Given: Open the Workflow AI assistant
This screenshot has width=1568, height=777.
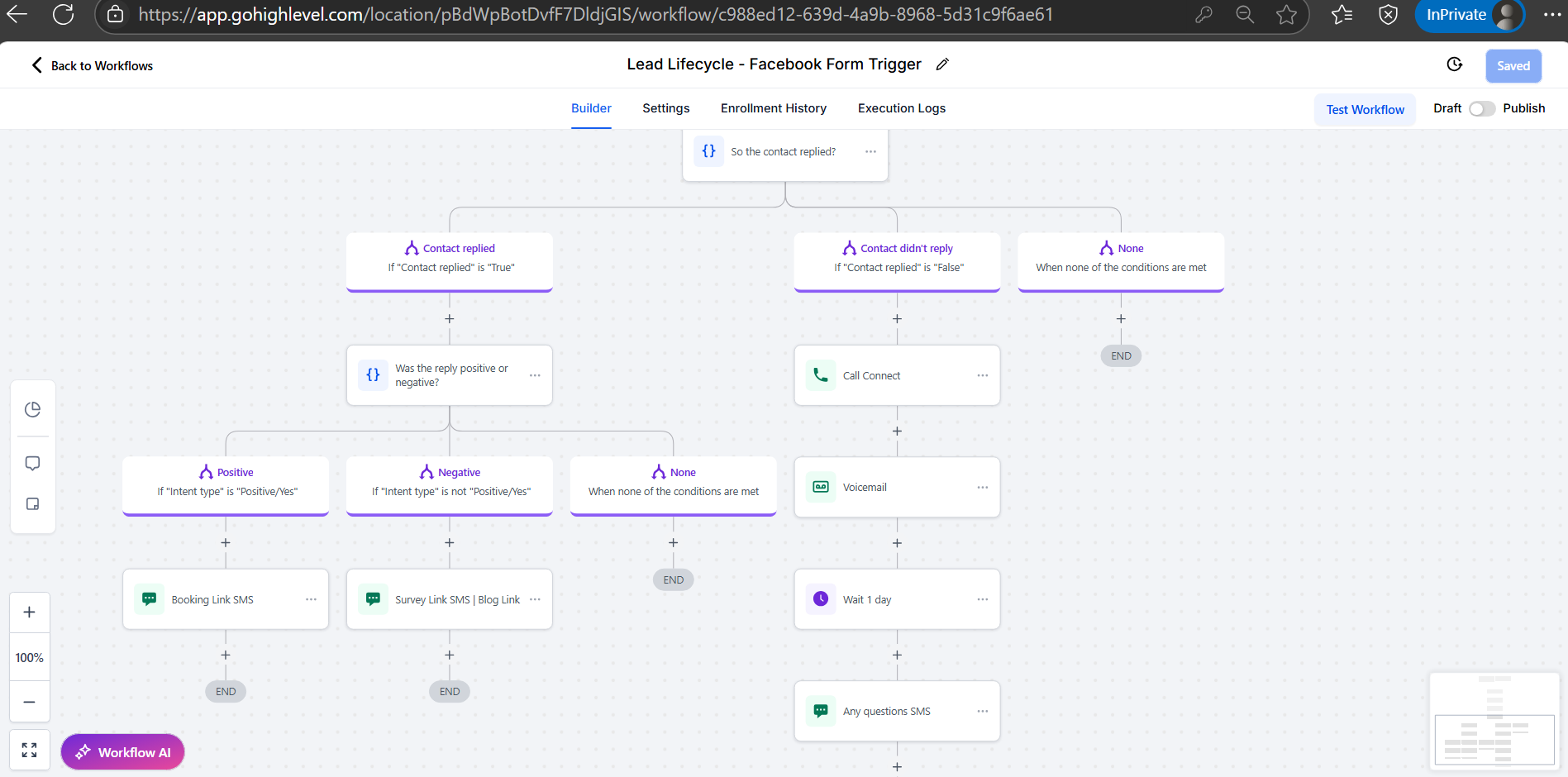Looking at the screenshot, I should (122, 752).
